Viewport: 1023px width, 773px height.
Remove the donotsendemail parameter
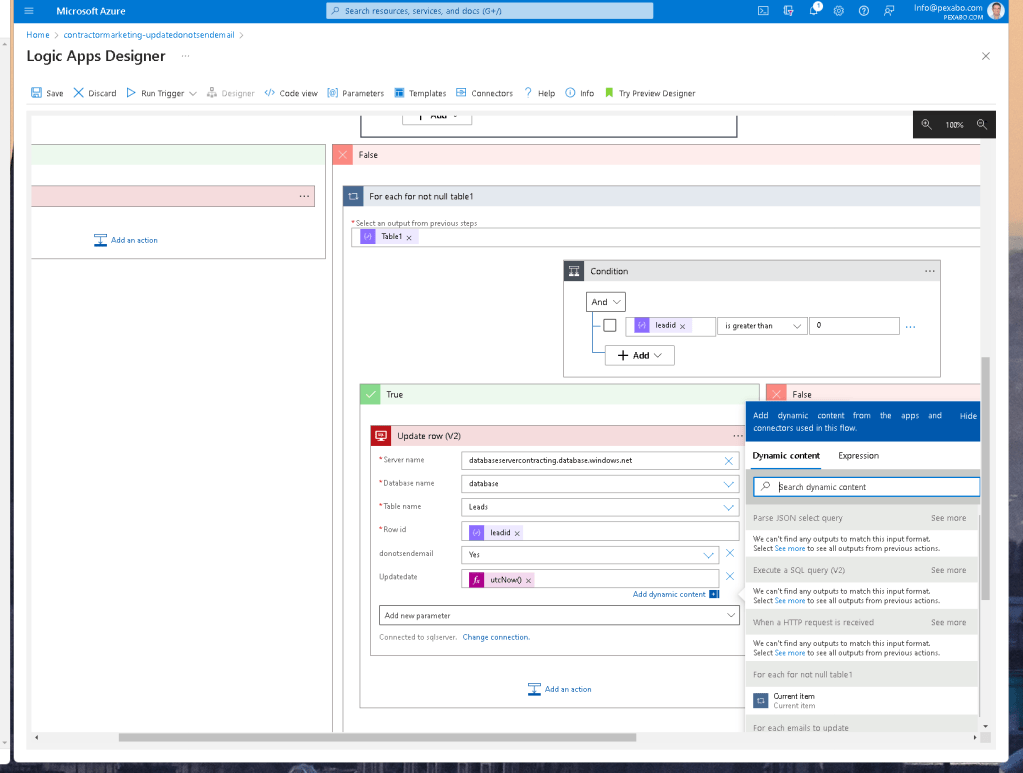point(730,553)
